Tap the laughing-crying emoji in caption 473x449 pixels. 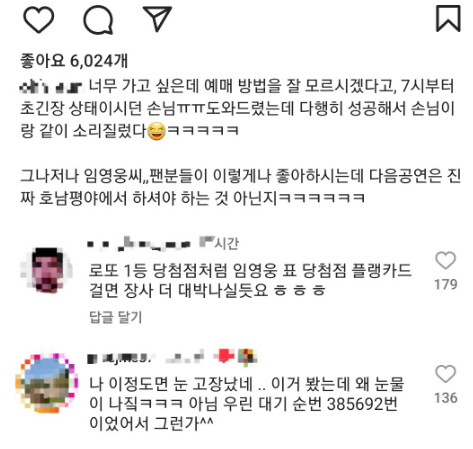pos(156,131)
